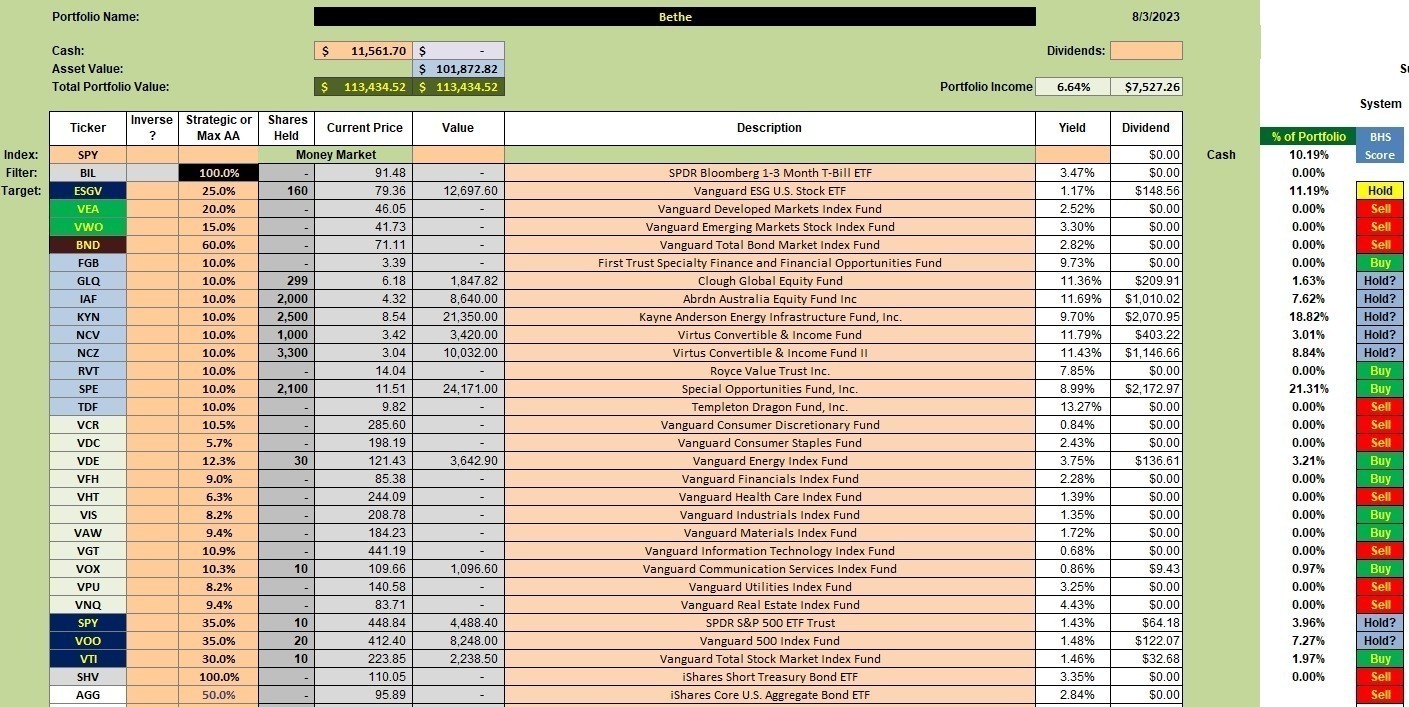Click the cash amount 11,561.70 cell
Screen dimensions: 1409x707
pyautogui.click(x=363, y=51)
